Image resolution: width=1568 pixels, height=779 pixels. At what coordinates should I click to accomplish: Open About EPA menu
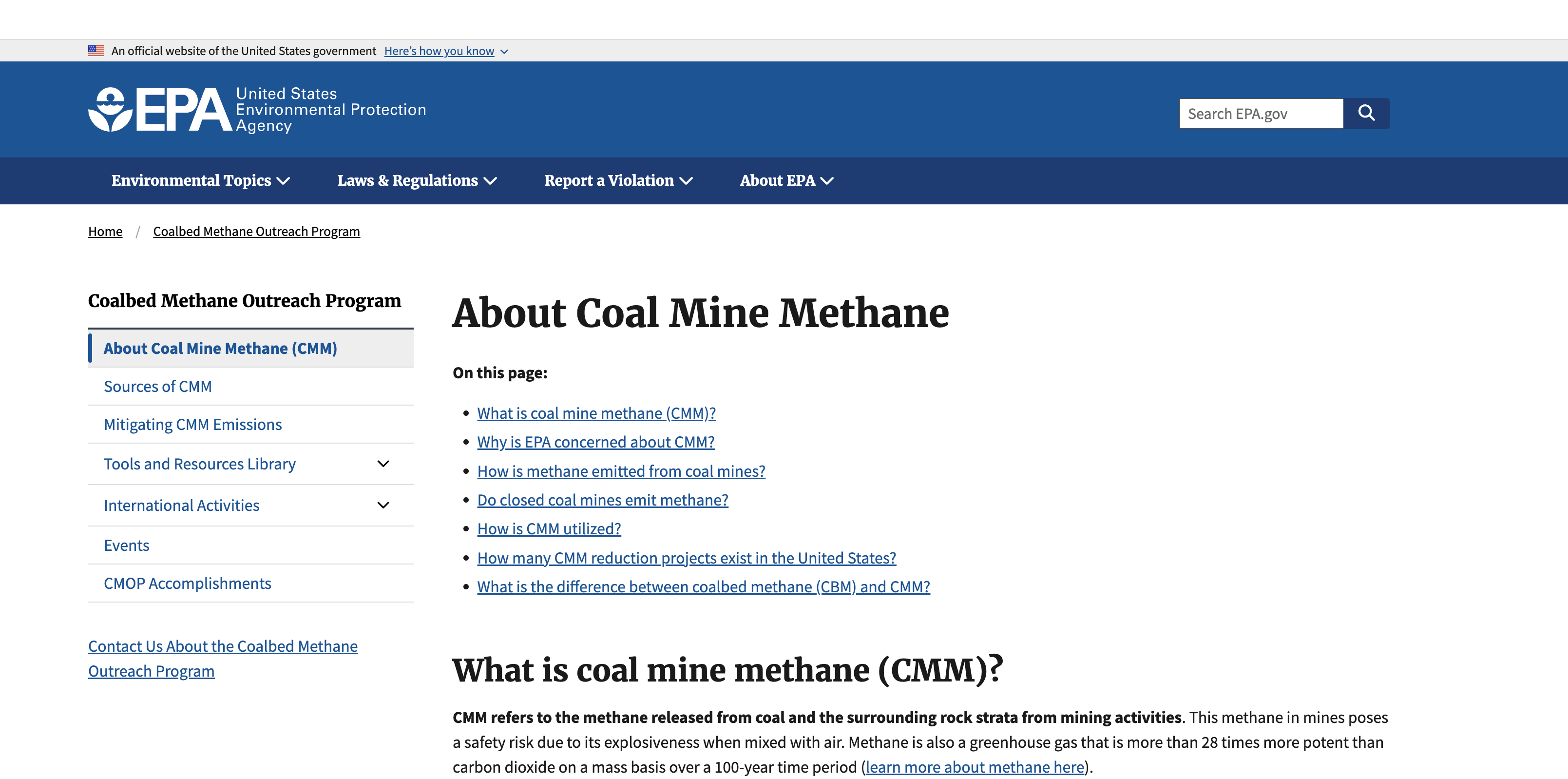point(786,181)
